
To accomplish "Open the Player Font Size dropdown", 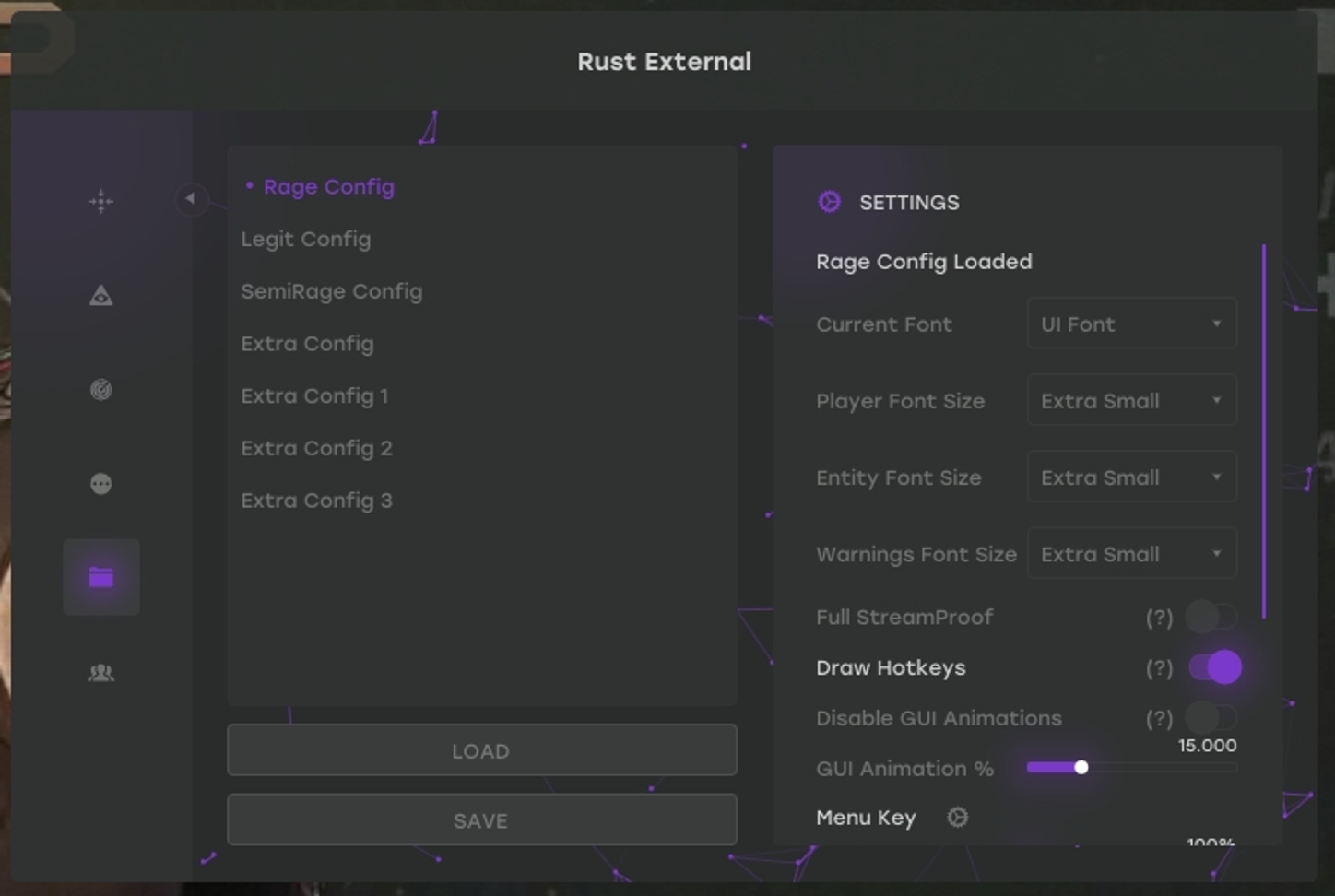I will pyautogui.click(x=1130, y=400).
